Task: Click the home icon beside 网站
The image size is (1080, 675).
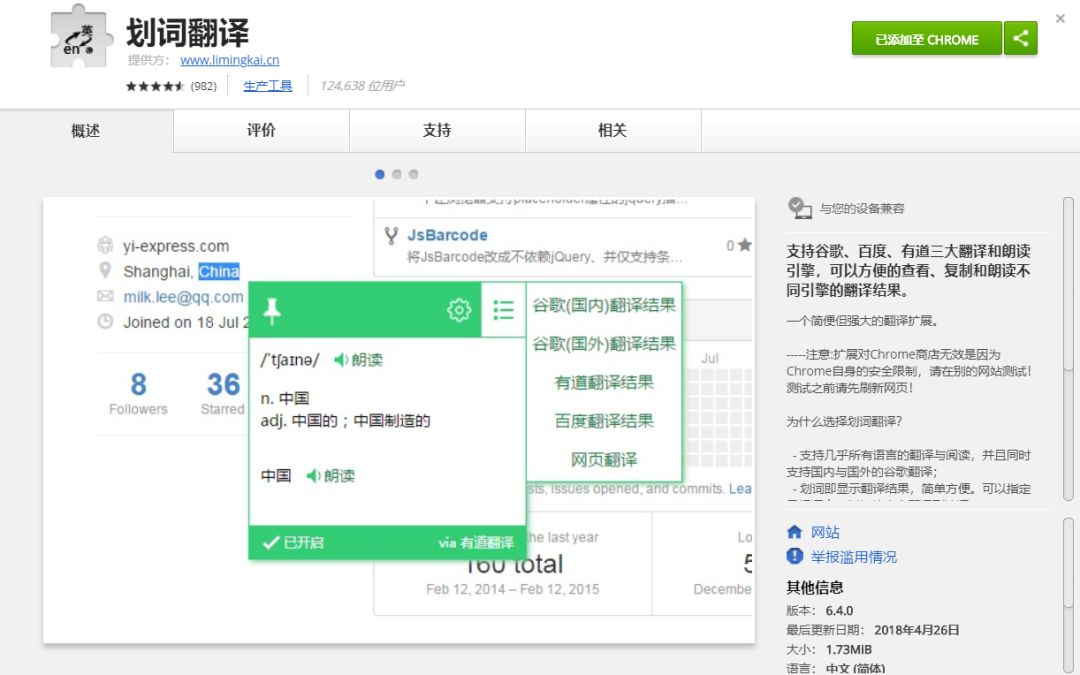Action: pyautogui.click(x=794, y=531)
